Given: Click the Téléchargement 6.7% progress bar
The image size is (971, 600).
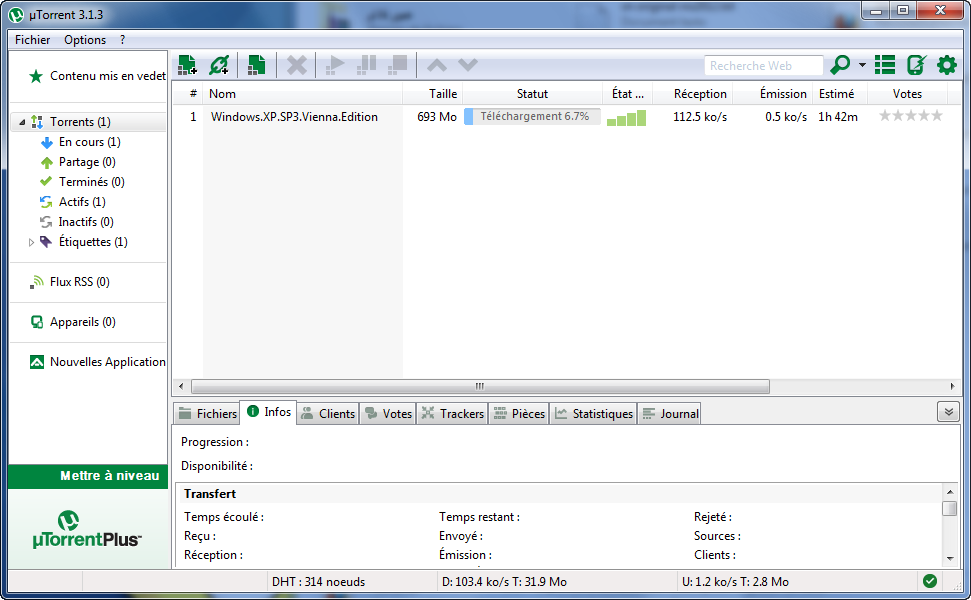Looking at the screenshot, I should tap(533, 116).
